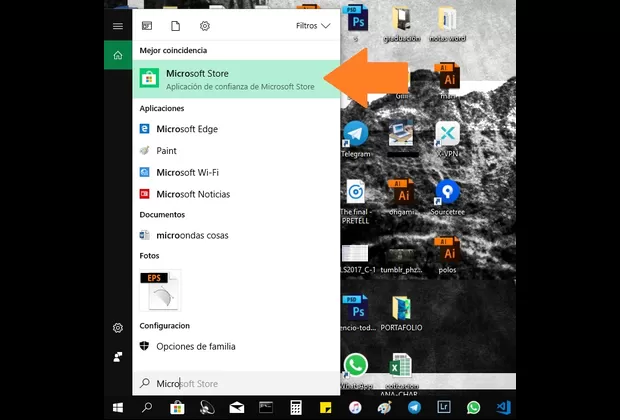
Task: Open Visual Studio Code on taskbar
Action: 503,407
